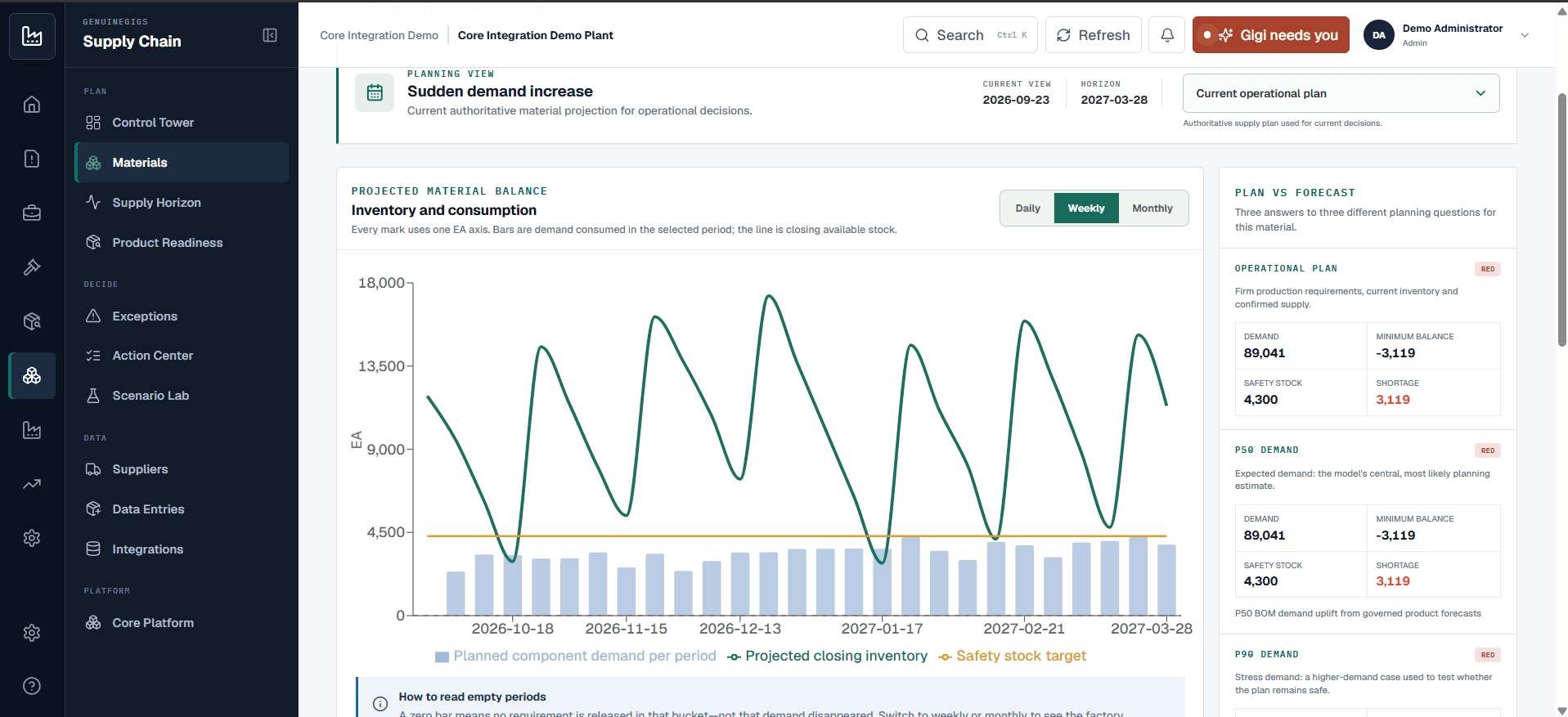This screenshot has width=1568, height=717.
Task: Open the help question mark icon
Action: tap(32, 686)
